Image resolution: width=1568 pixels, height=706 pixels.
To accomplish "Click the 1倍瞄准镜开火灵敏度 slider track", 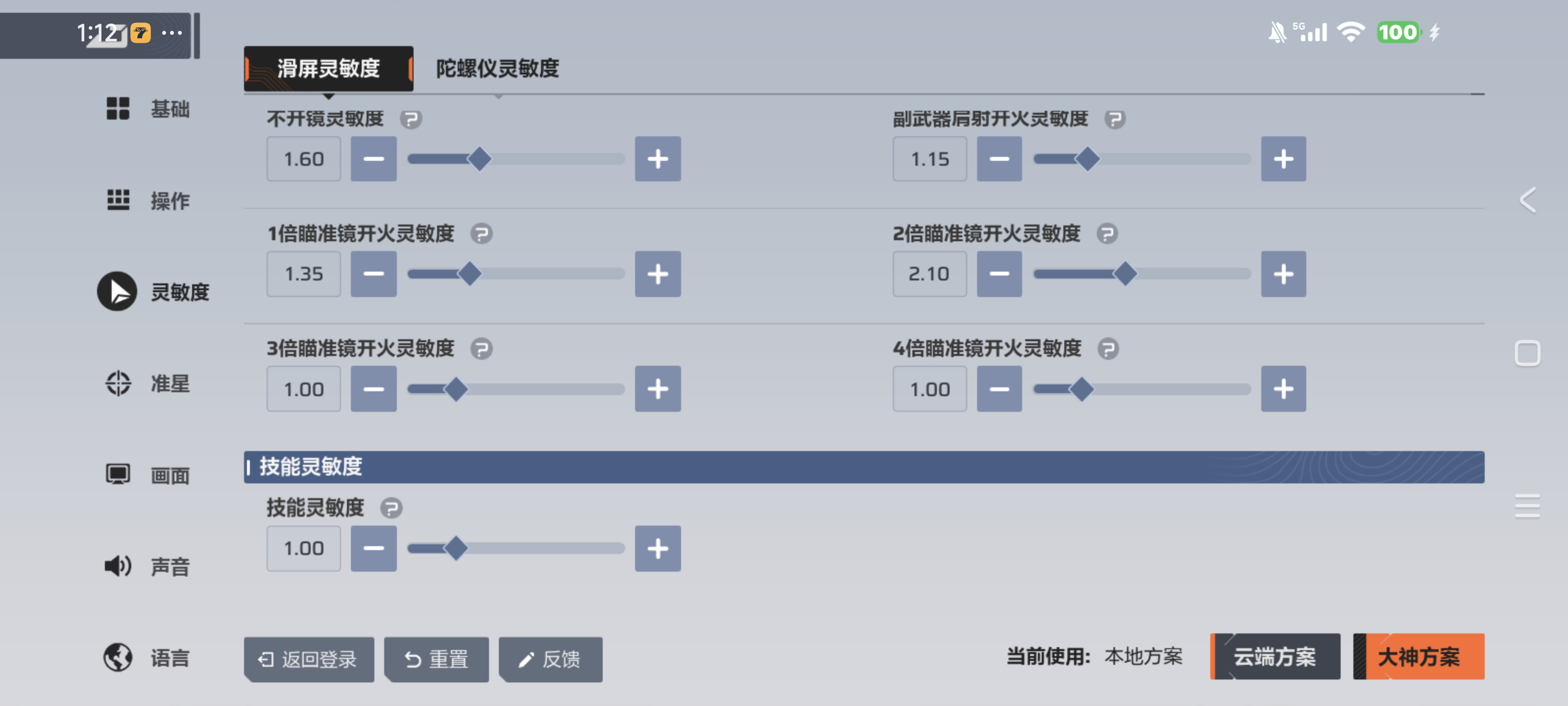I will pyautogui.click(x=515, y=274).
